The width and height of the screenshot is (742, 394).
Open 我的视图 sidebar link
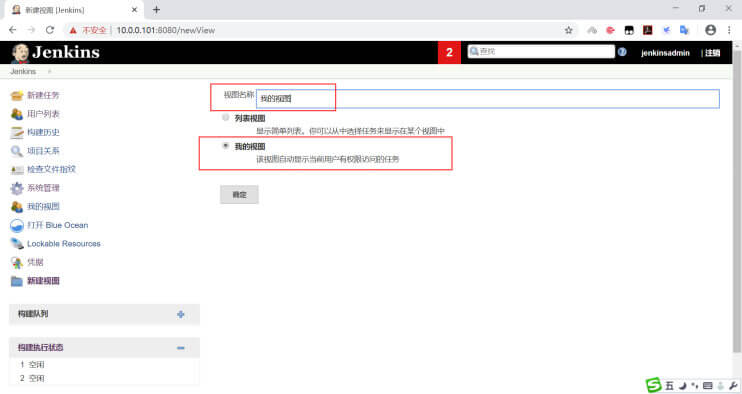click(x=43, y=206)
